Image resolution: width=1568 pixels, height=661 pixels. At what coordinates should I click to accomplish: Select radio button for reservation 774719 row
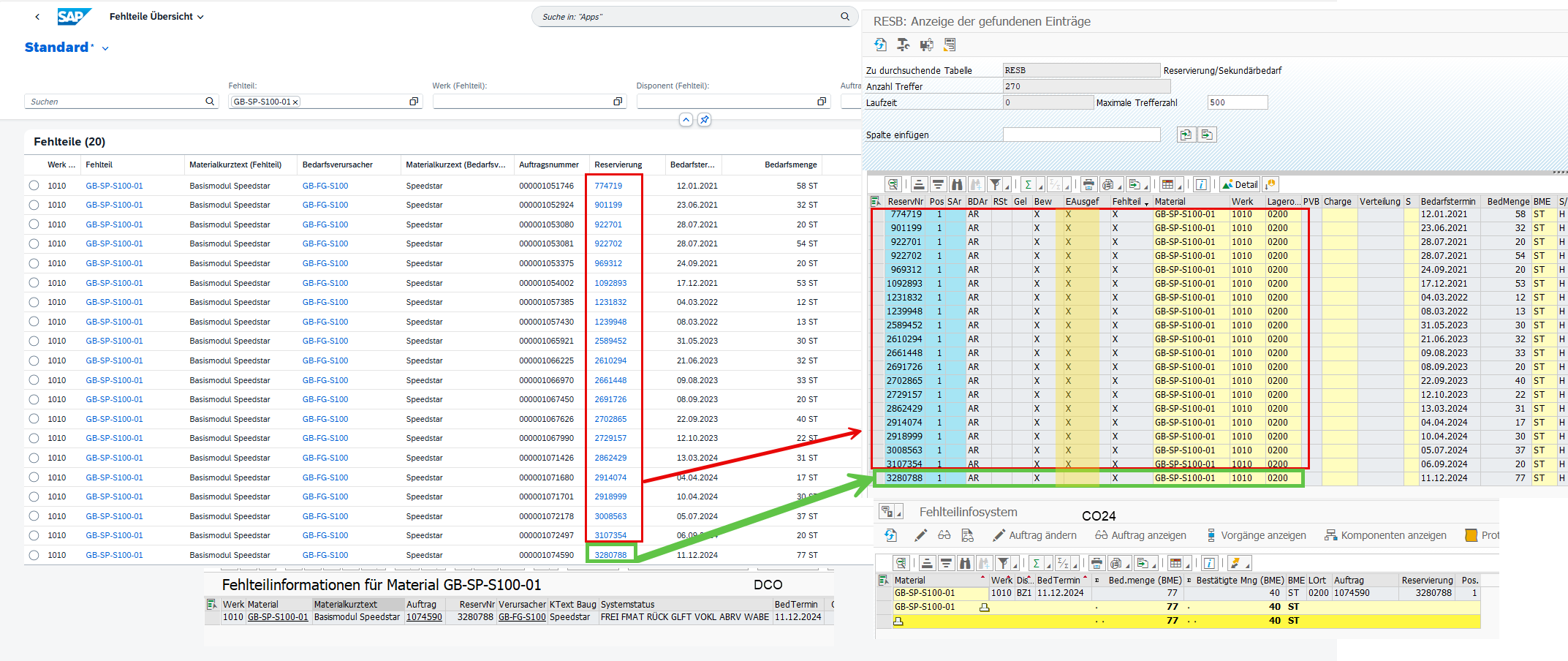[34, 186]
